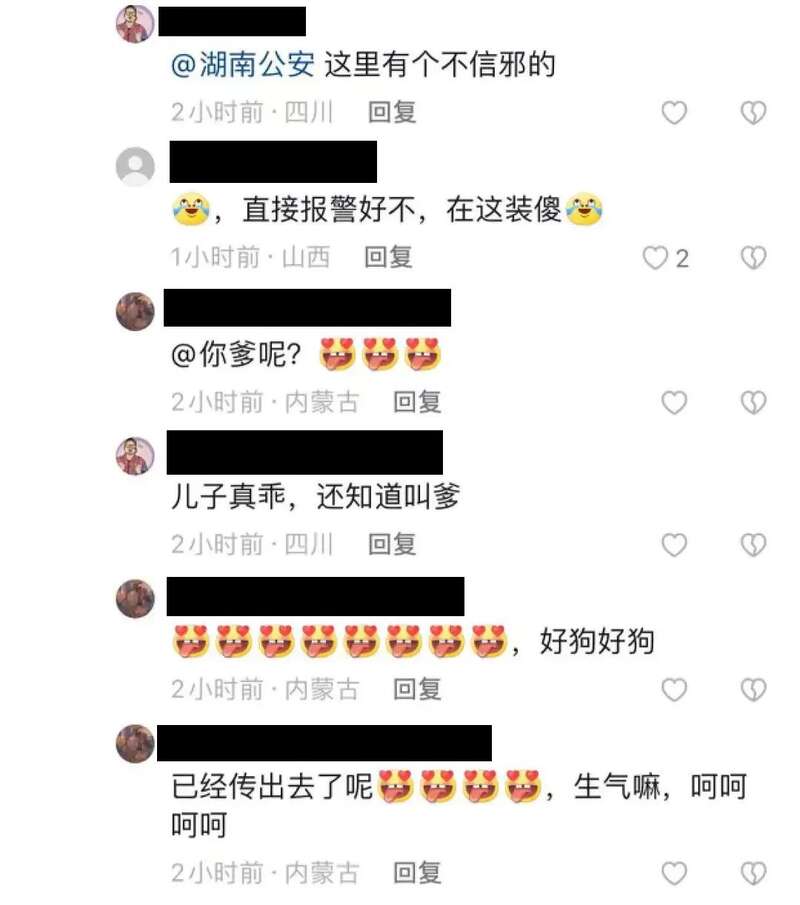Like the '儿子真乖，还知道叫爹' comment
The height and width of the screenshot is (905, 800).
pyautogui.click(x=674, y=545)
